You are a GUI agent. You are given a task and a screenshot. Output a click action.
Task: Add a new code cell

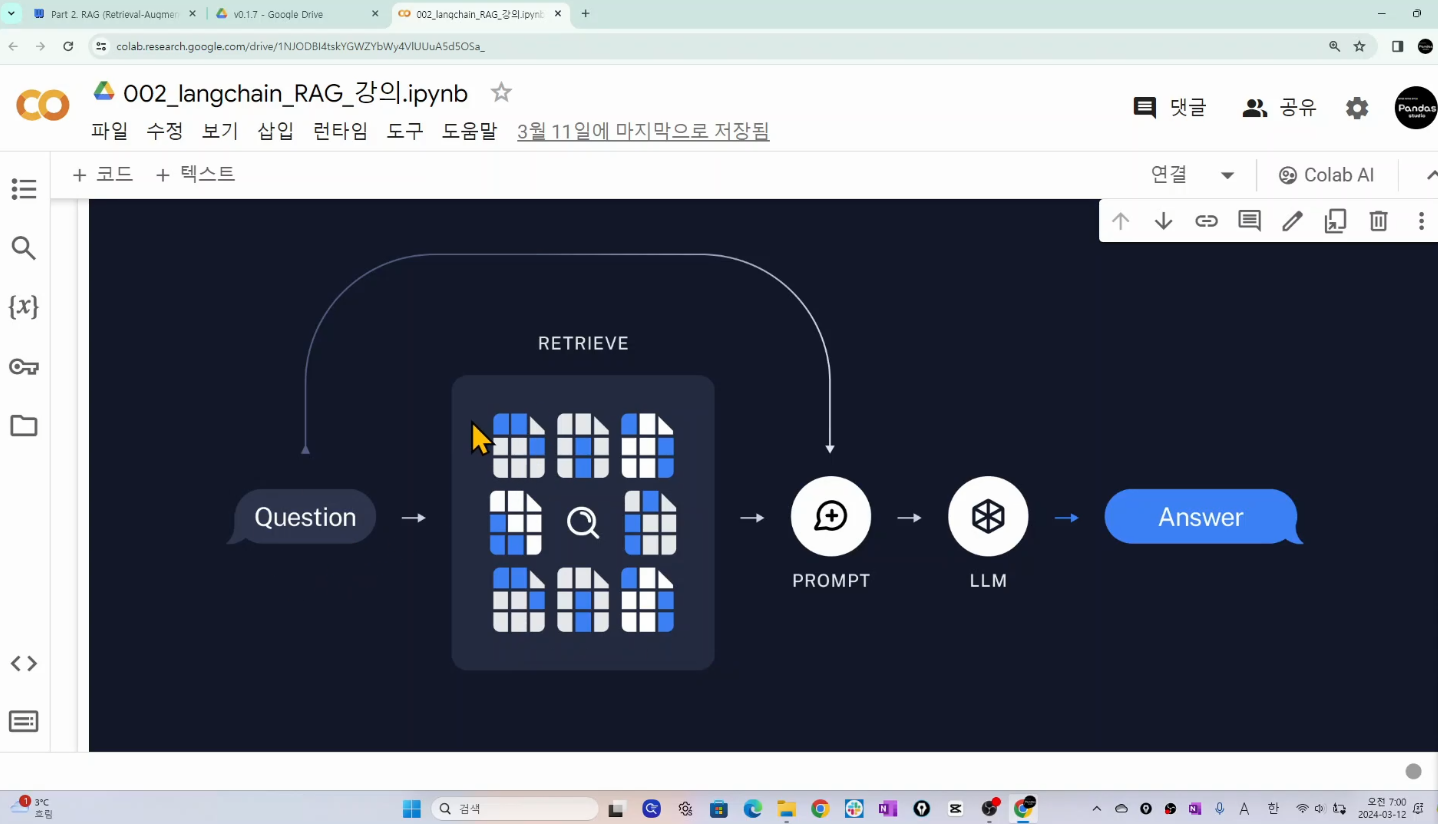pyautogui.click(x=101, y=174)
